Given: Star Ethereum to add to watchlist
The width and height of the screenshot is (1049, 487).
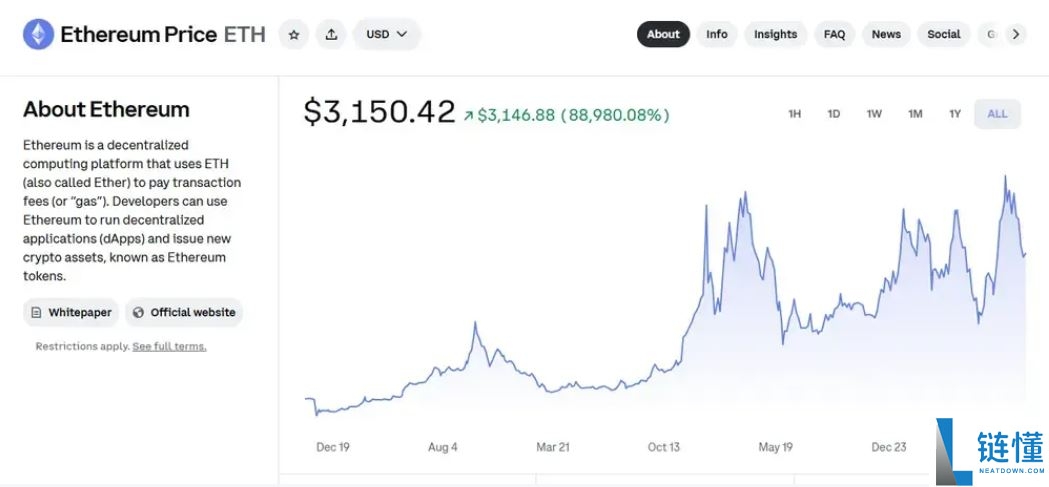Looking at the screenshot, I should point(294,34).
